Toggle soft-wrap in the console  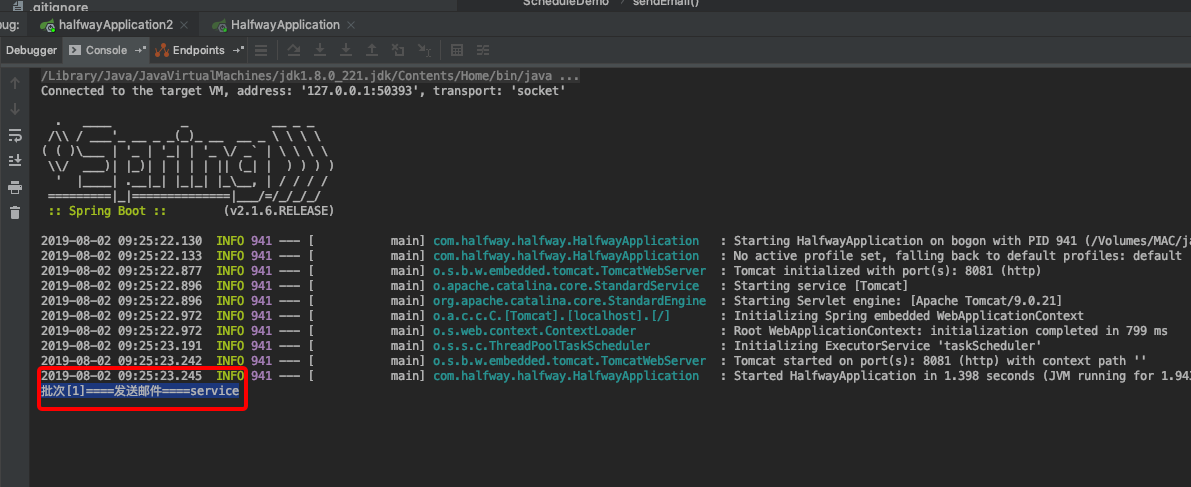pos(15,135)
